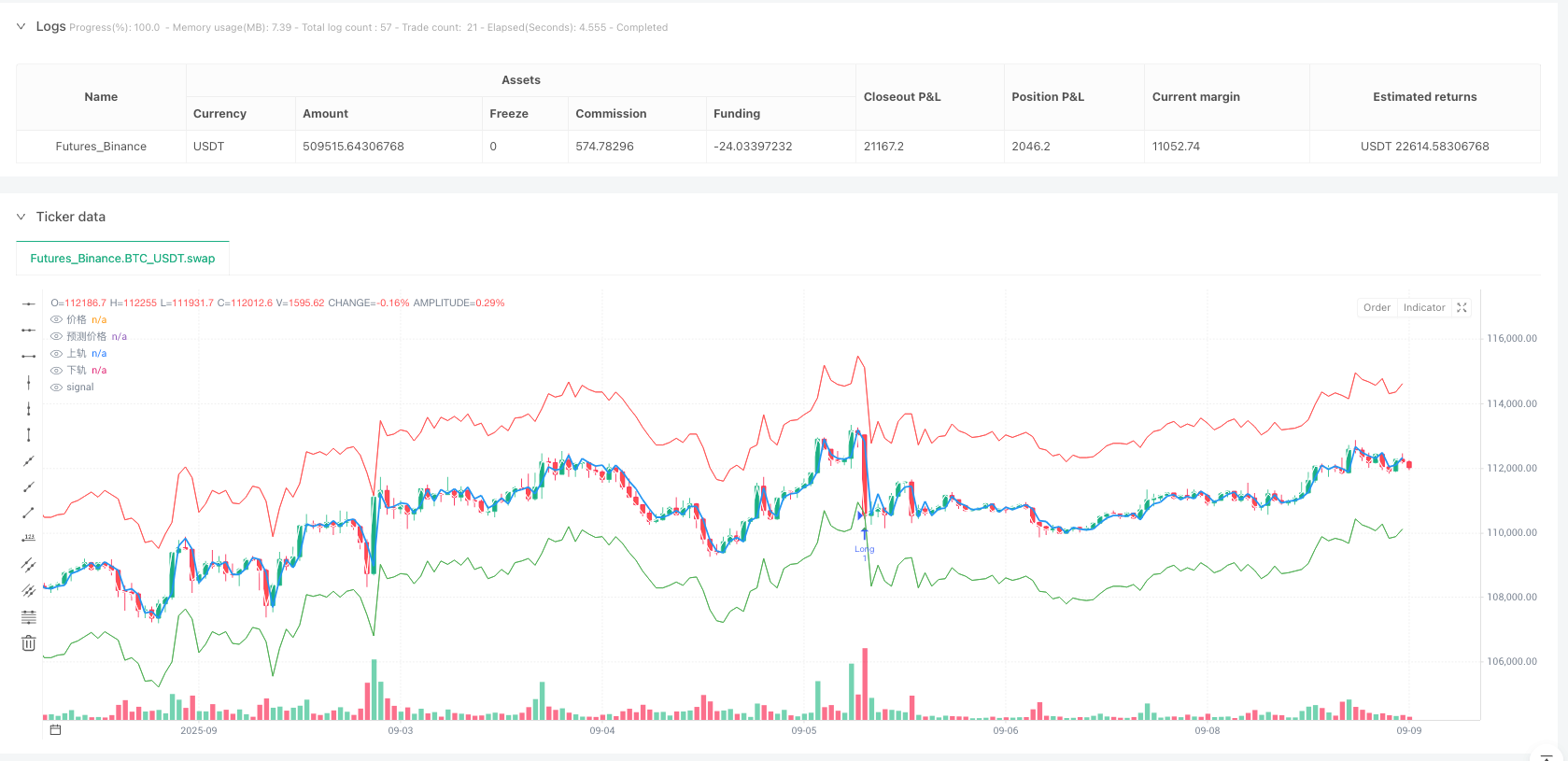Click the trash icon to delete drawings
The image size is (1568, 761).
click(29, 643)
